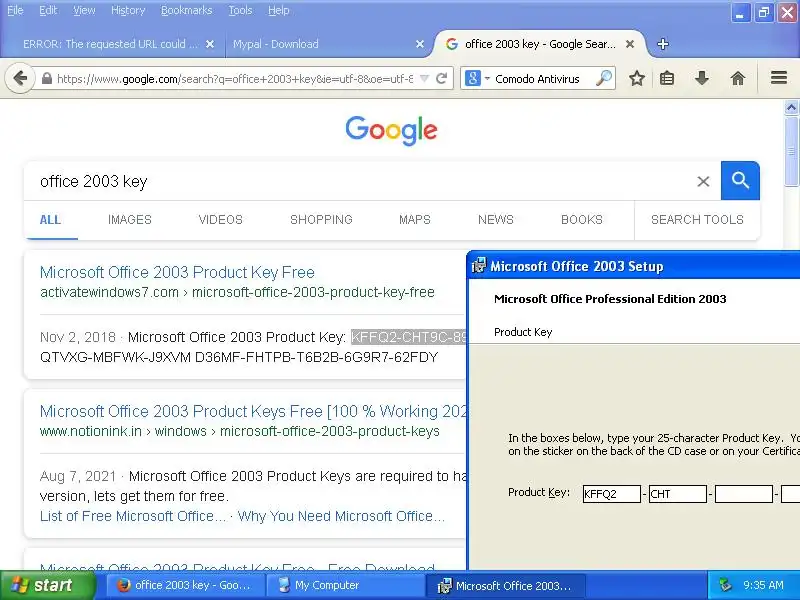Select the ALL results tab
This screenshot has width=800, height=600.
pyautogui.click(x=50, y=220)
